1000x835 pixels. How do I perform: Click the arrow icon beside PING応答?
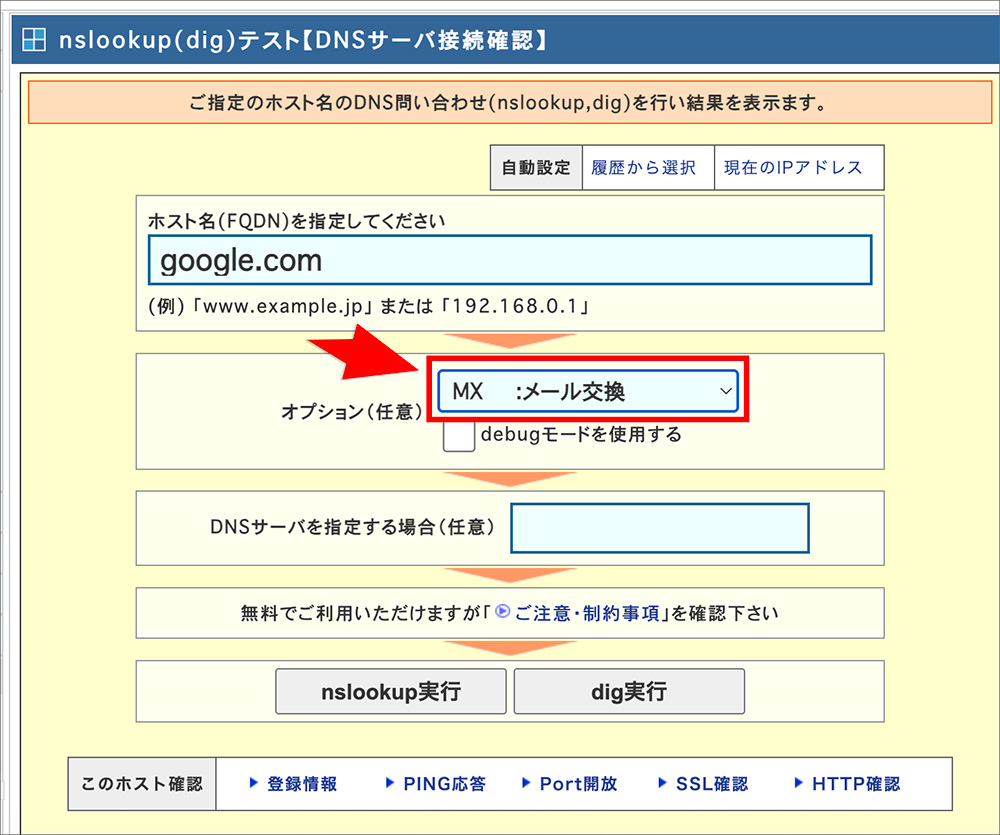389,784
